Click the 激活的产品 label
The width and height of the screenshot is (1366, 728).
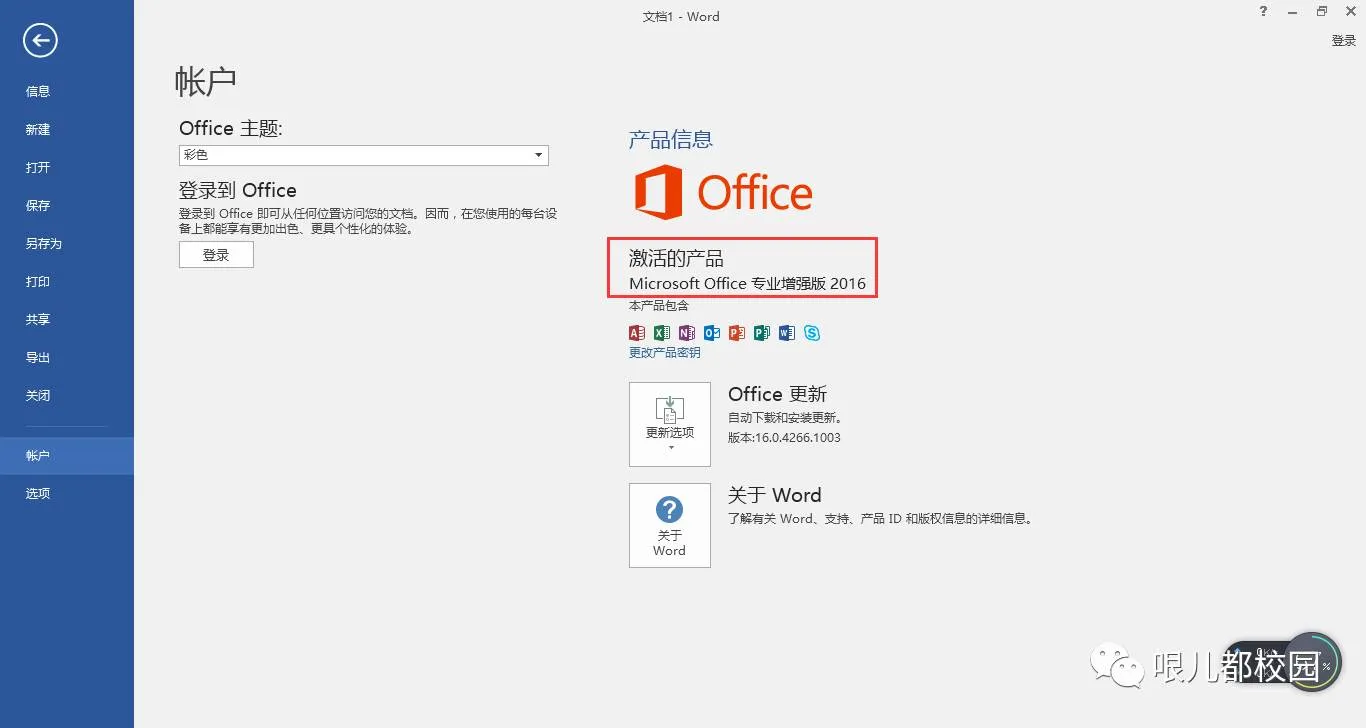676,258
